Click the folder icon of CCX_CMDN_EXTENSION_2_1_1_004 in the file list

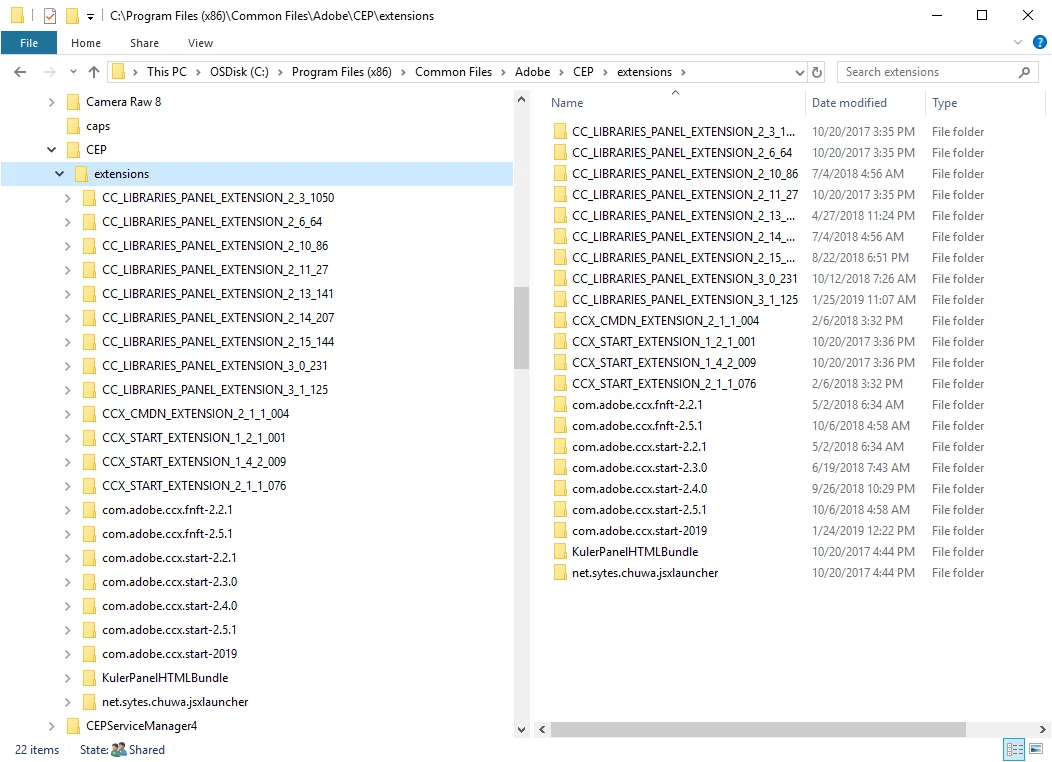pyautogui.click(x=560, y=321)
